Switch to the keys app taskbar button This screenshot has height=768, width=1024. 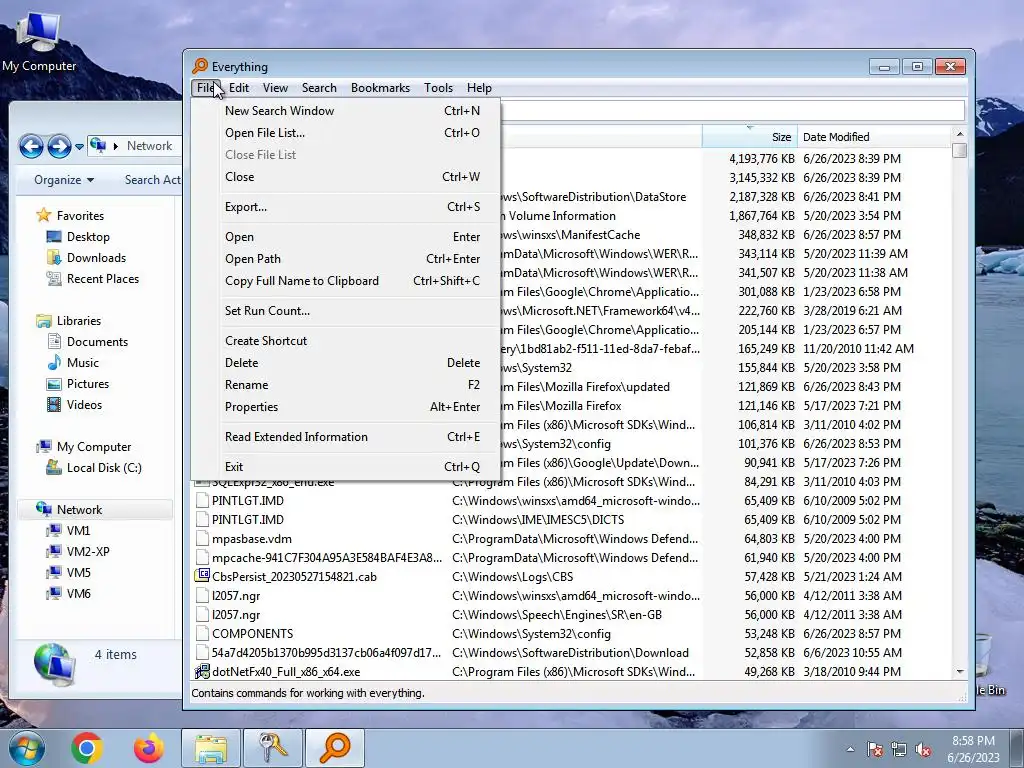272,748
